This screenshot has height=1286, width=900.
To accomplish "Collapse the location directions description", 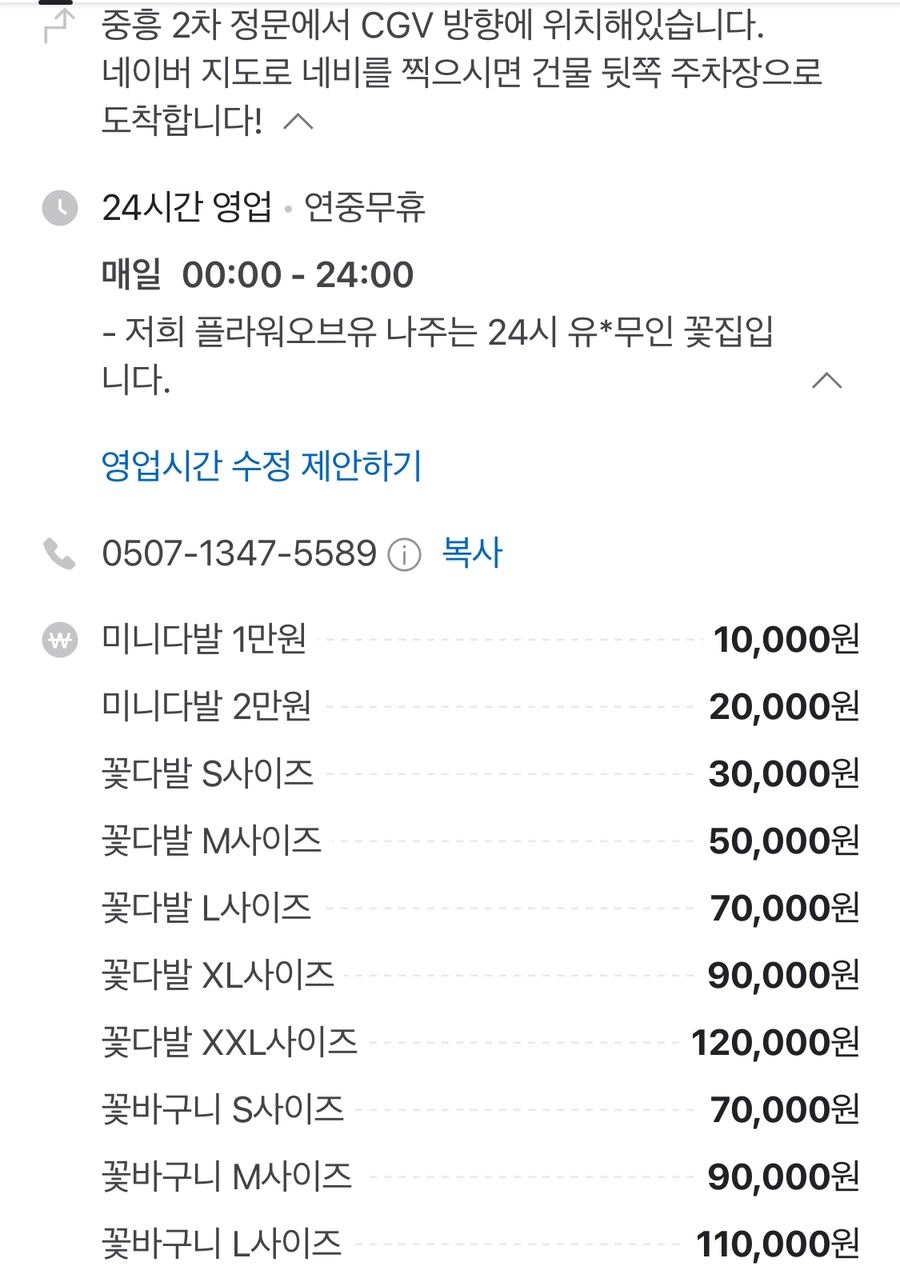I will [x=299, y=122].
